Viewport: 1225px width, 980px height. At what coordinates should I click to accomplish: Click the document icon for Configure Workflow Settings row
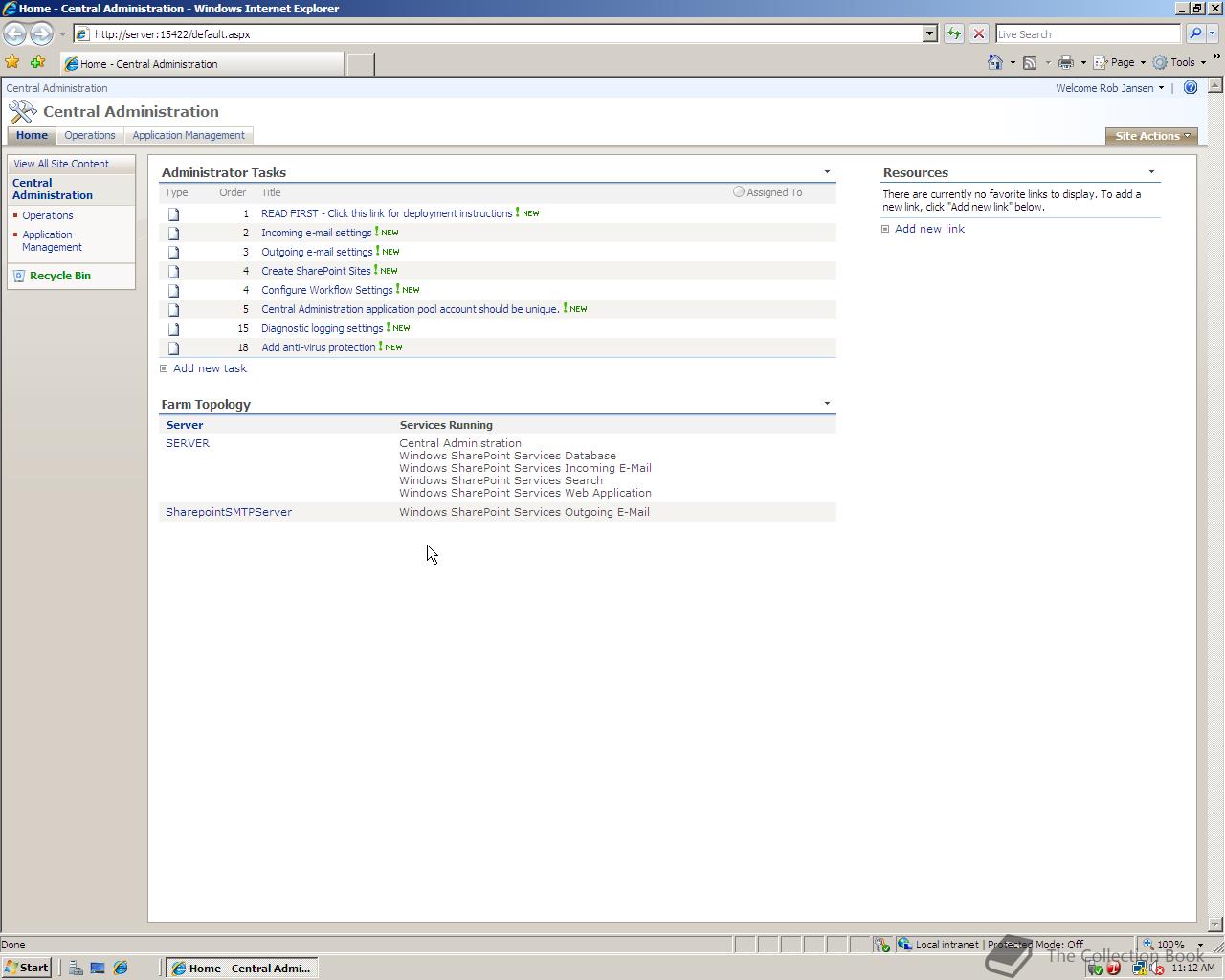pyautogui.click(x=174, y=290)
